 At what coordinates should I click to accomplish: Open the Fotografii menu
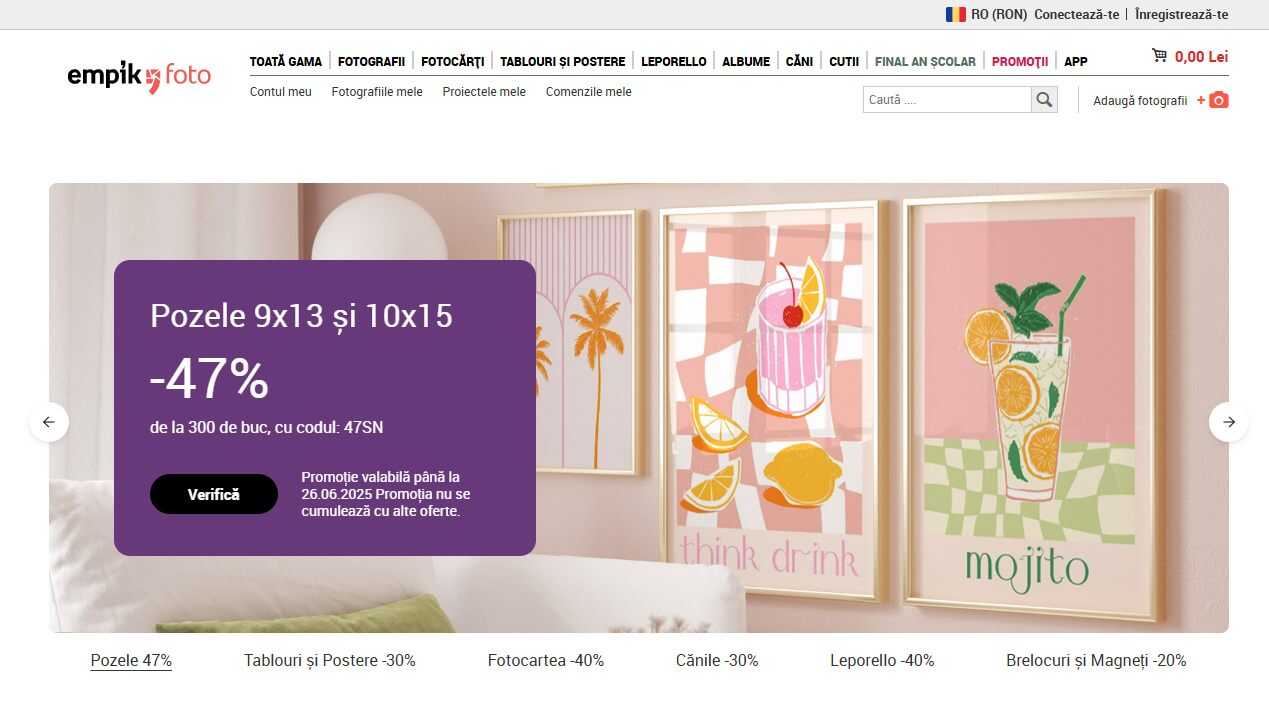pyautogui.click(x=371, y=61)
